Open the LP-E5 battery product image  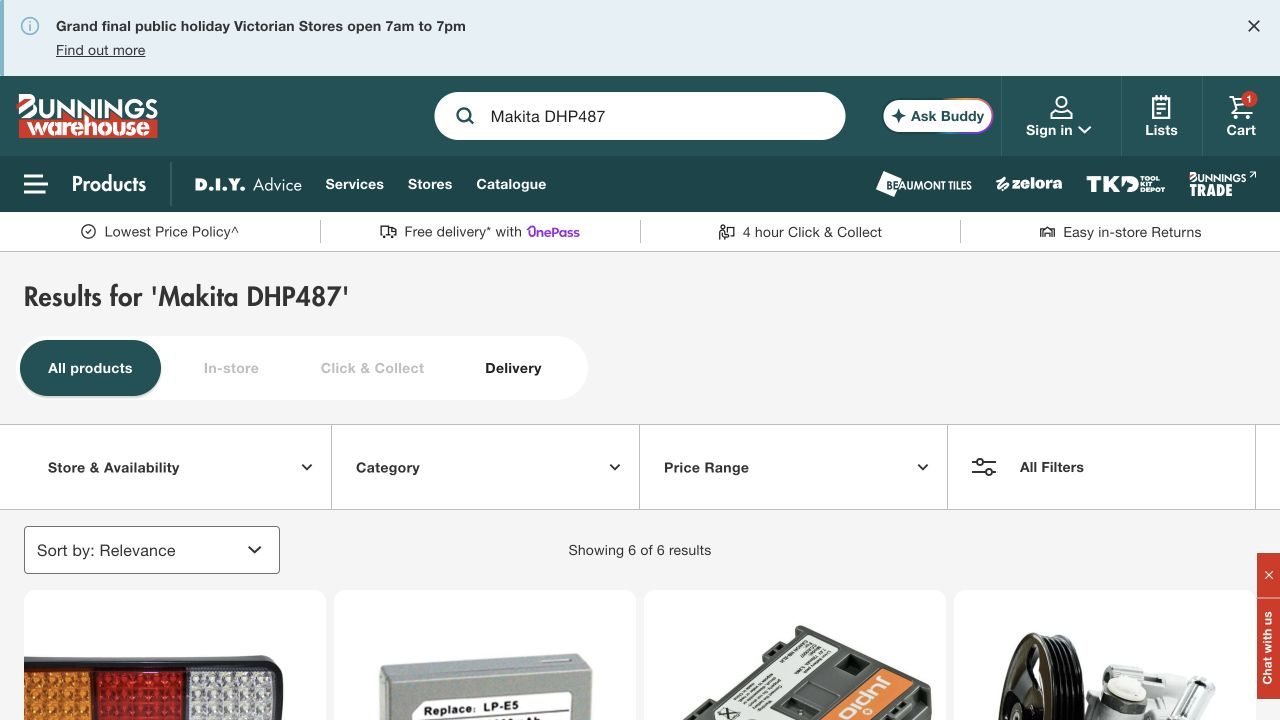point(485,656)
